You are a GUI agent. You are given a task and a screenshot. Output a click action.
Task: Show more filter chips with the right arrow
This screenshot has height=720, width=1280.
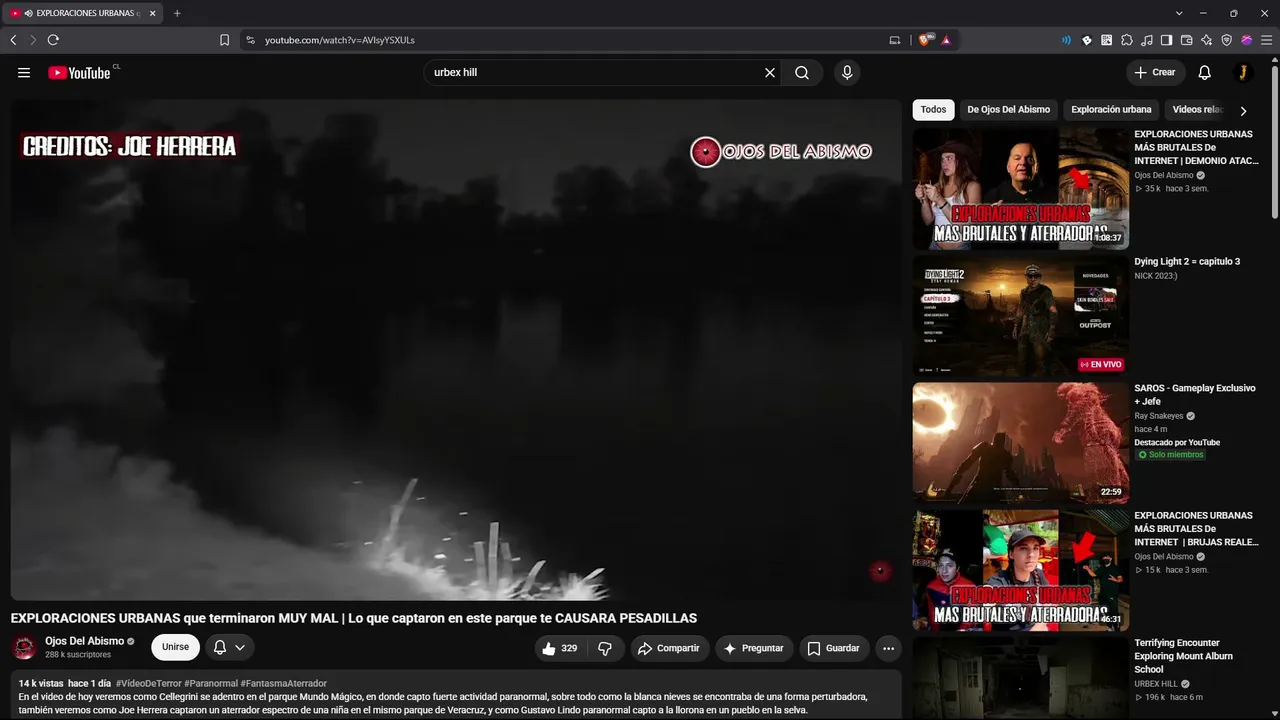1243,111
